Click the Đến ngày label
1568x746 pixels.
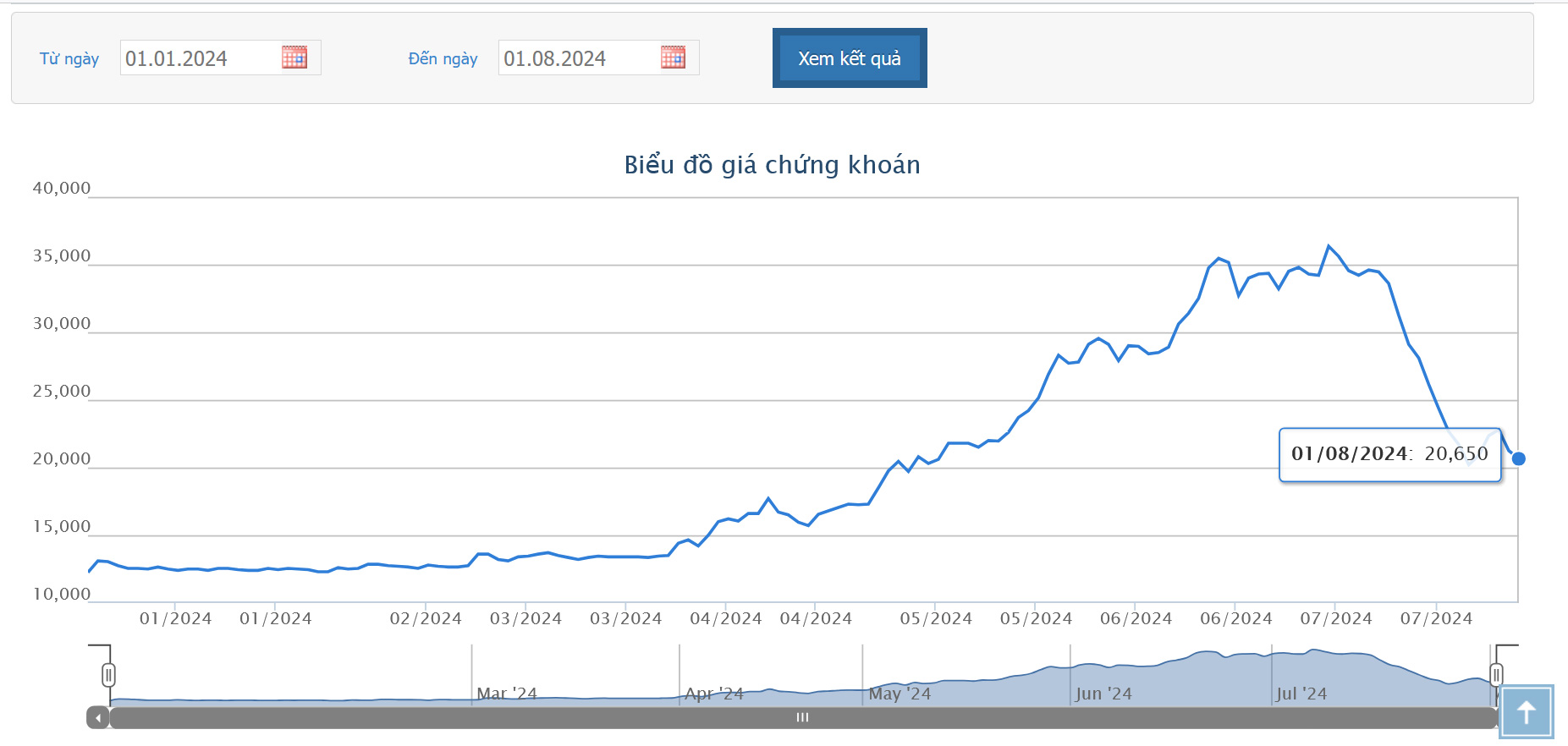point(443,59)
